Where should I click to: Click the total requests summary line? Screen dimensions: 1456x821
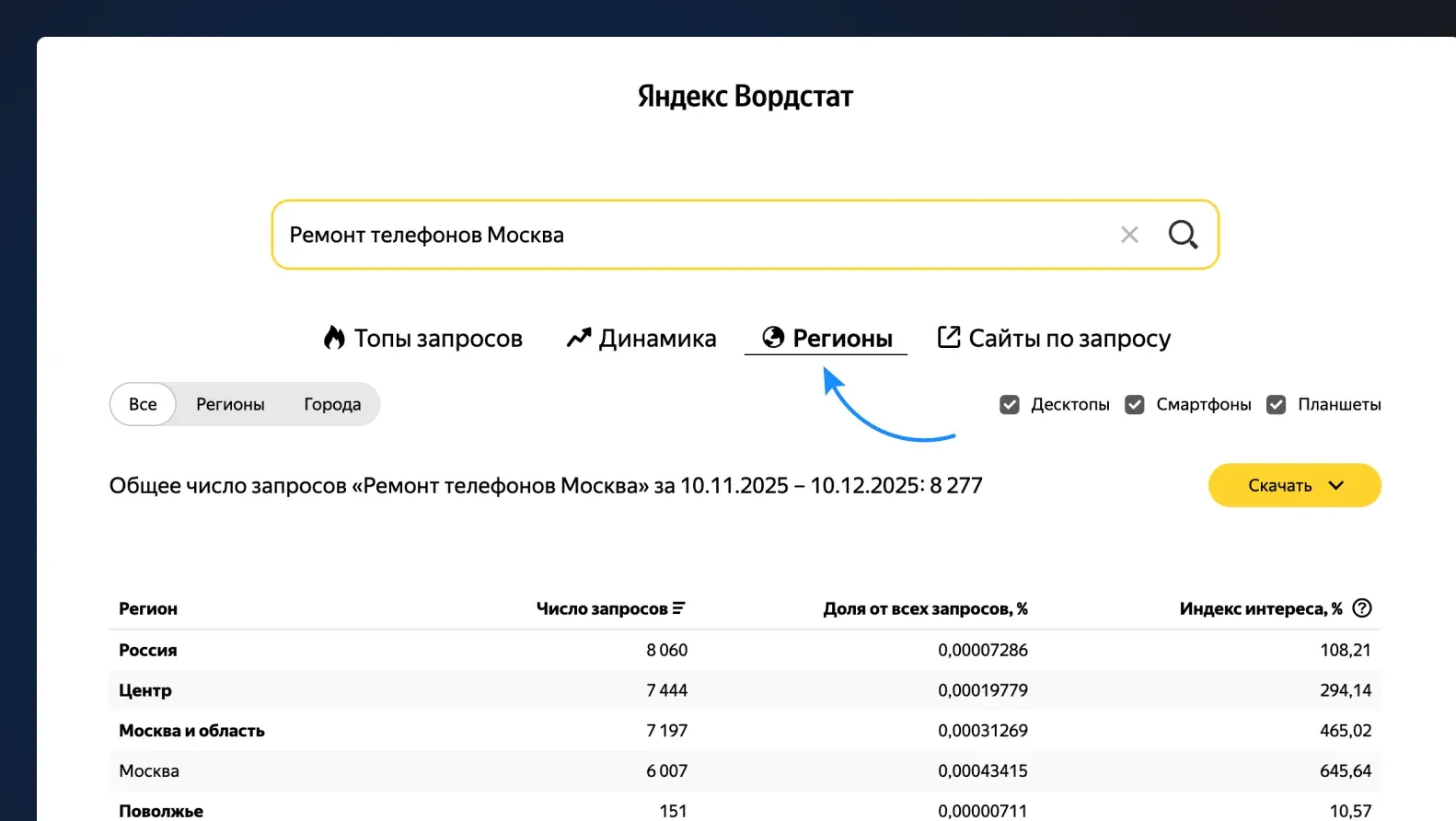(546, 485)
